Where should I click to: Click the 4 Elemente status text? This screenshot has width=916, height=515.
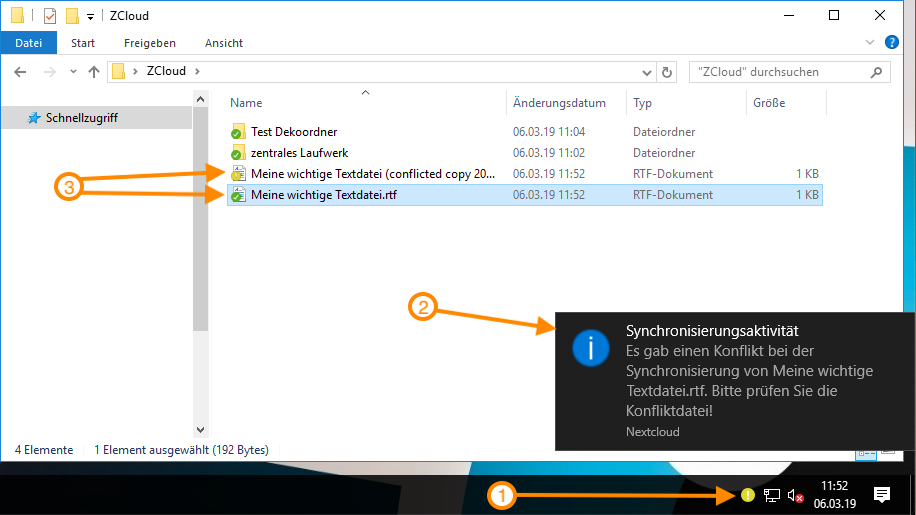tap(44, 450)
